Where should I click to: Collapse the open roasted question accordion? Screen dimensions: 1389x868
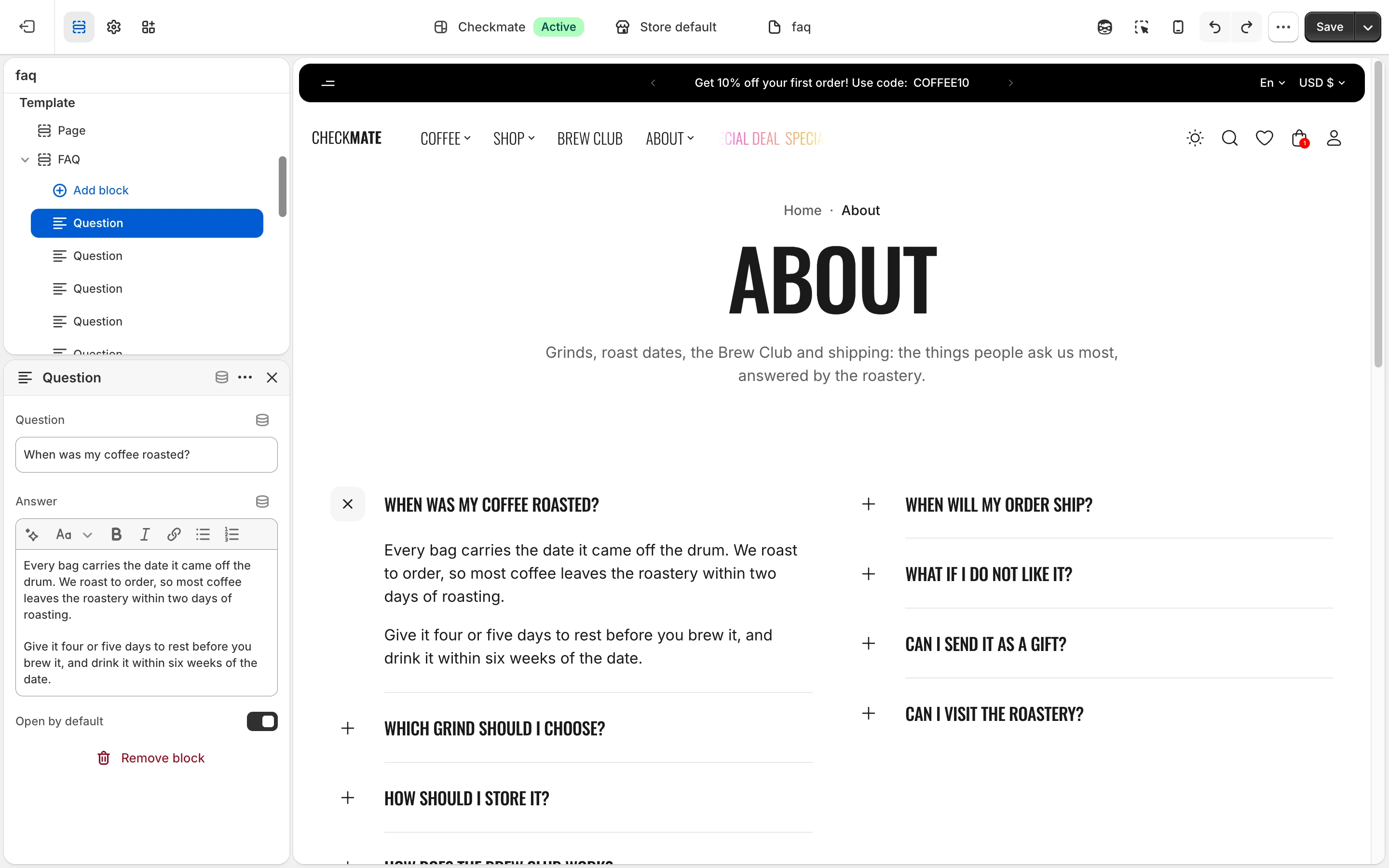(x=348, y=504)
